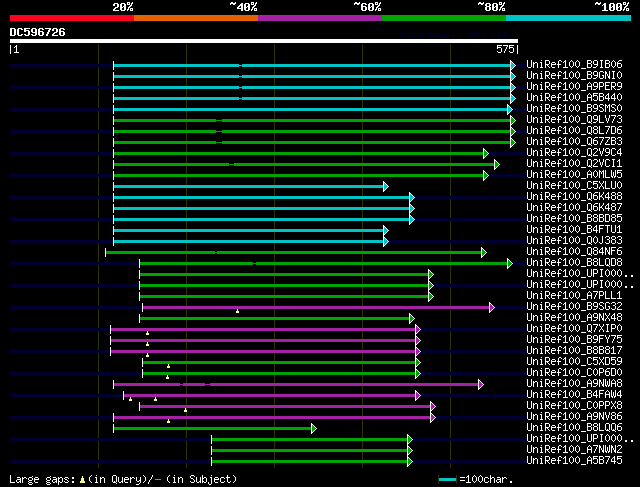Pick the UniRef100_B9SG32 hit name
This screenshot has height=487, width=640.
tap(574, 307)
